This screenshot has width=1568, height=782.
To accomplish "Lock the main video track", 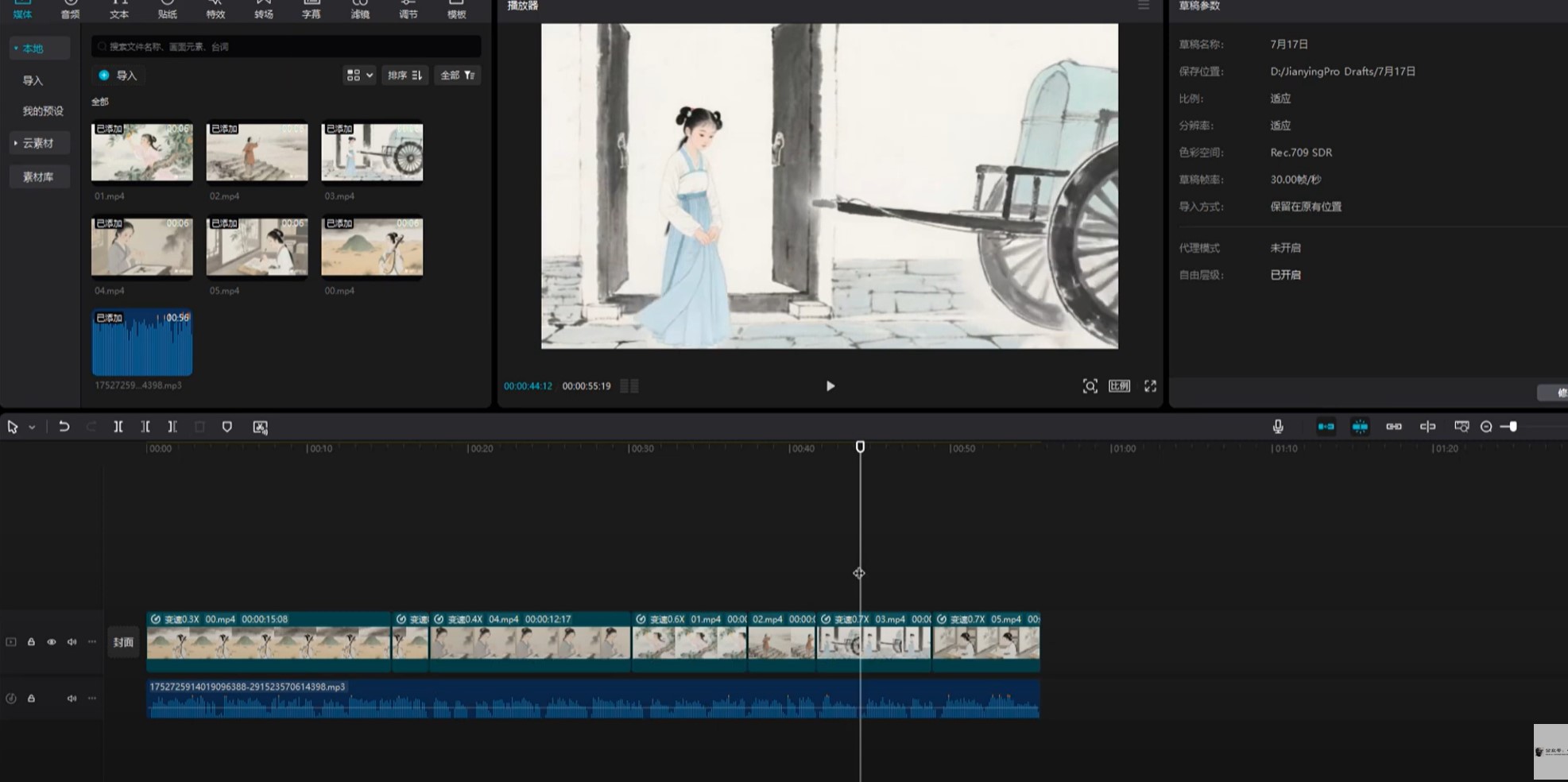I will (x=31, y=642).
